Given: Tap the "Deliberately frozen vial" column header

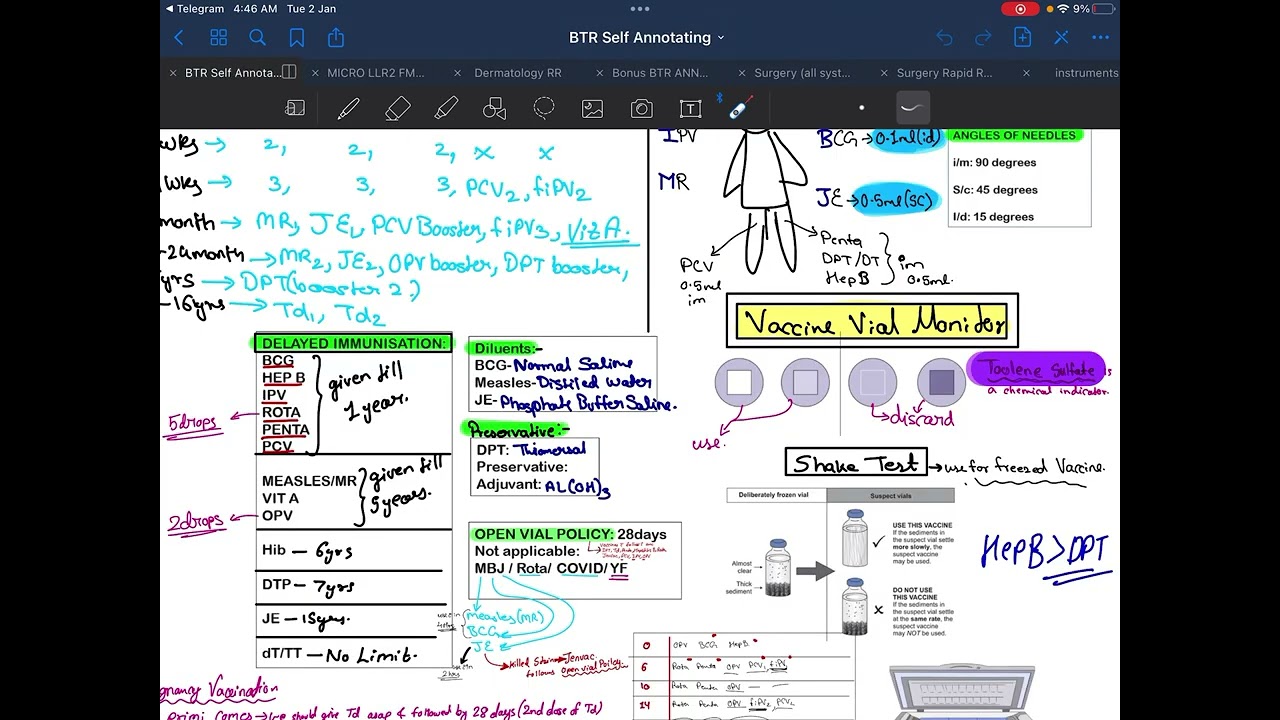Looking at the screenshot, I should (x=776, y=495).
